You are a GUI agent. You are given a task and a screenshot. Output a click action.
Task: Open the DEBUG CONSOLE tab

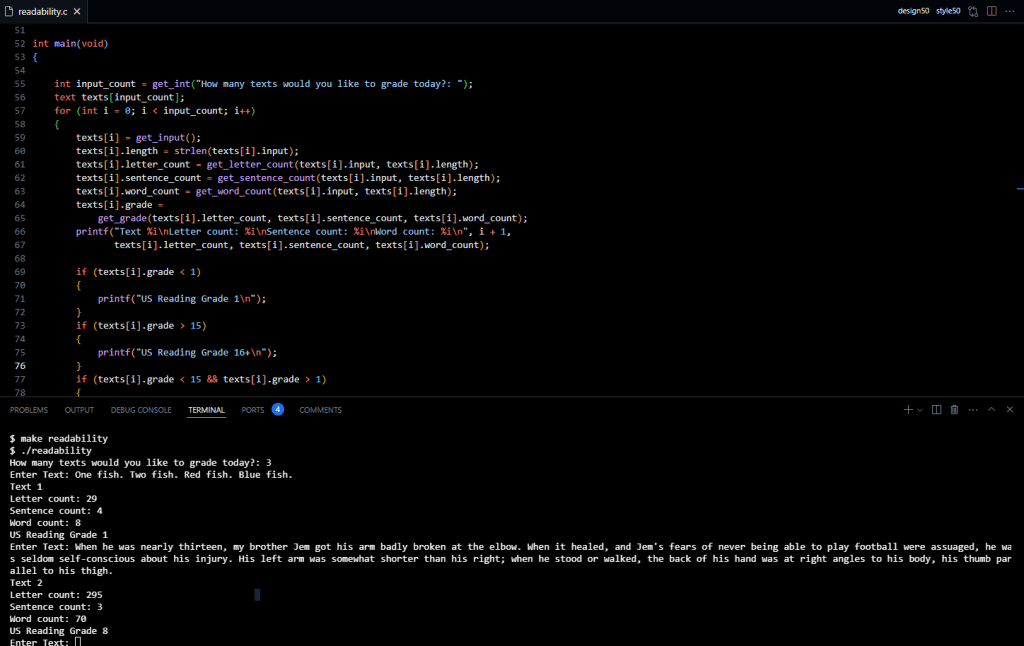[x=141, y=410]
